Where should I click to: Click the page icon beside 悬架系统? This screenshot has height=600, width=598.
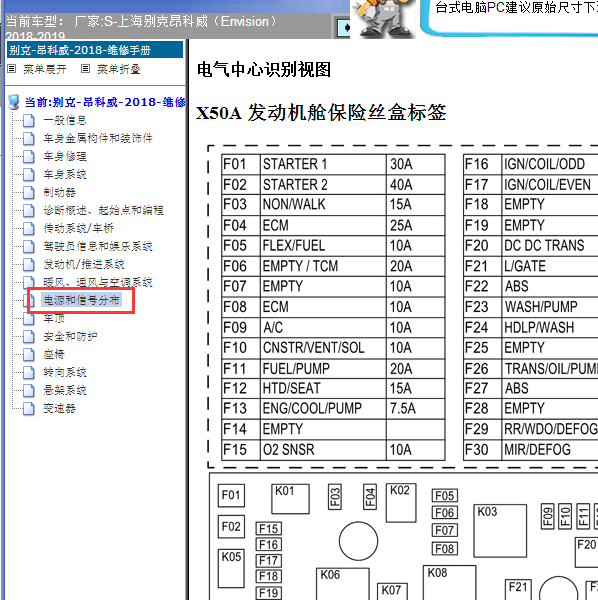29,391
